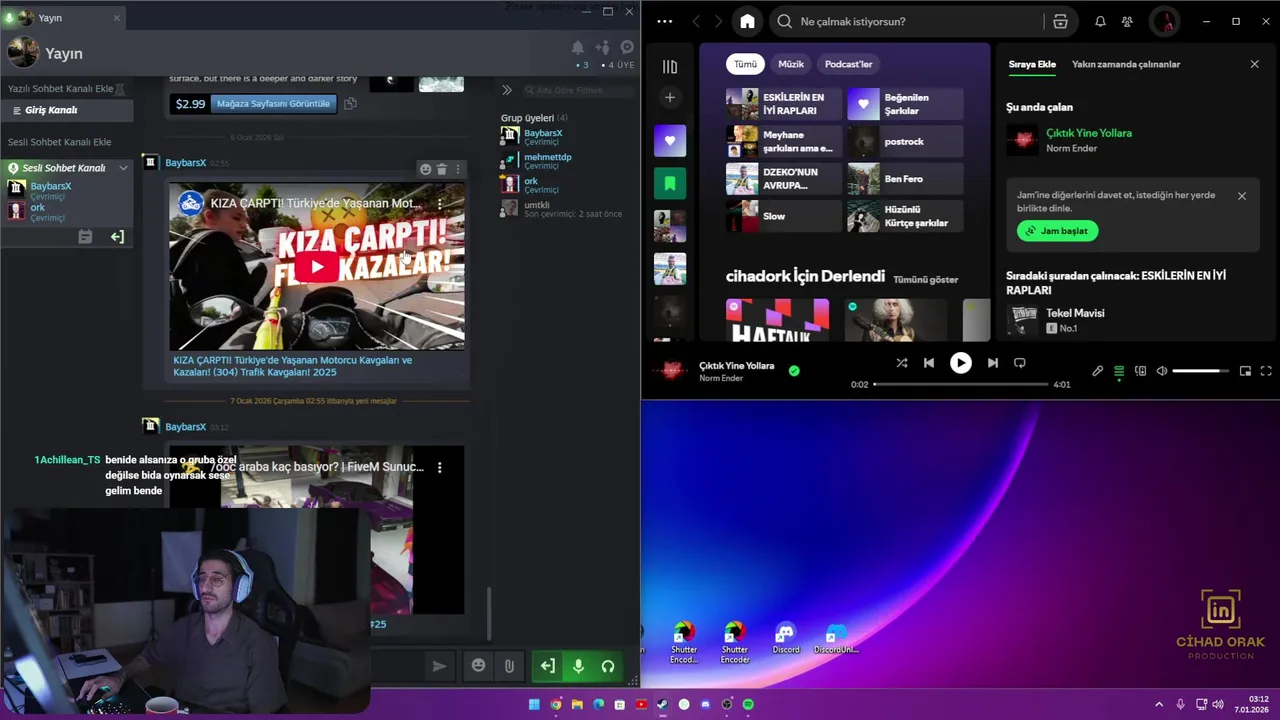Click Tümünü göster link
Image resolution: width=1280 pixels, height=720 pixels.
pyautogui.click(x=925, y=279)
